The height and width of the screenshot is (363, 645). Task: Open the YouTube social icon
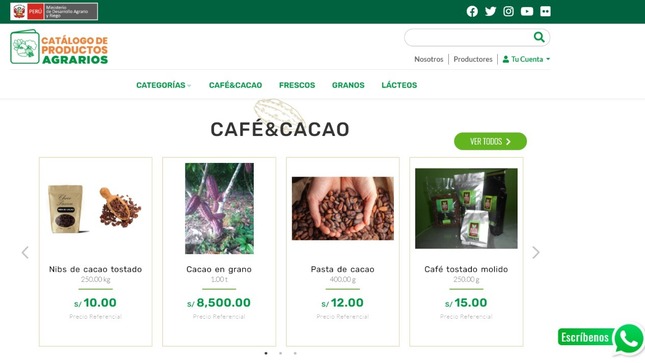(x=527, y=12)
